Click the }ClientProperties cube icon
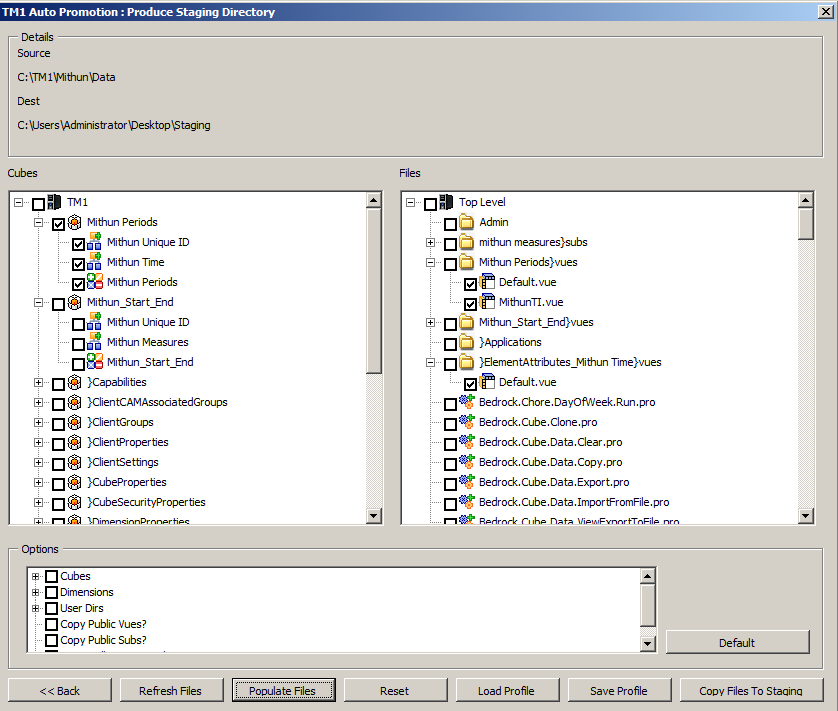The image size is (838, 711). click(75, 442)
